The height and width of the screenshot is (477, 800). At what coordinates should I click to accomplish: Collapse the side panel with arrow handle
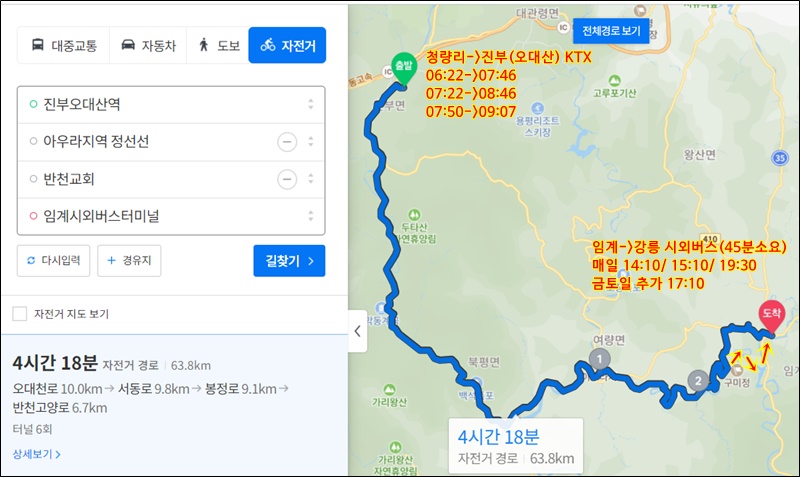[x=358, y=331]
